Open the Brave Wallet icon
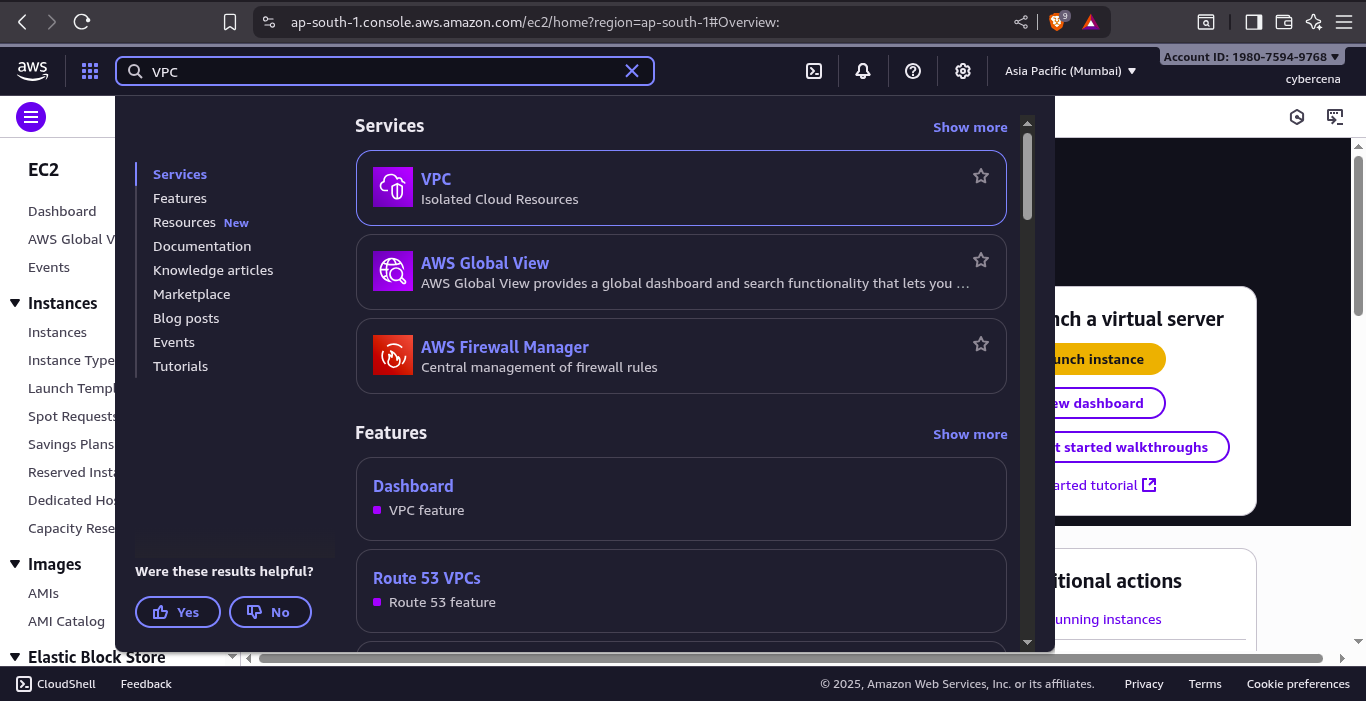The width and height of the screenshot is (1366, 701). pyautogui.click(x=1284, y=22)
